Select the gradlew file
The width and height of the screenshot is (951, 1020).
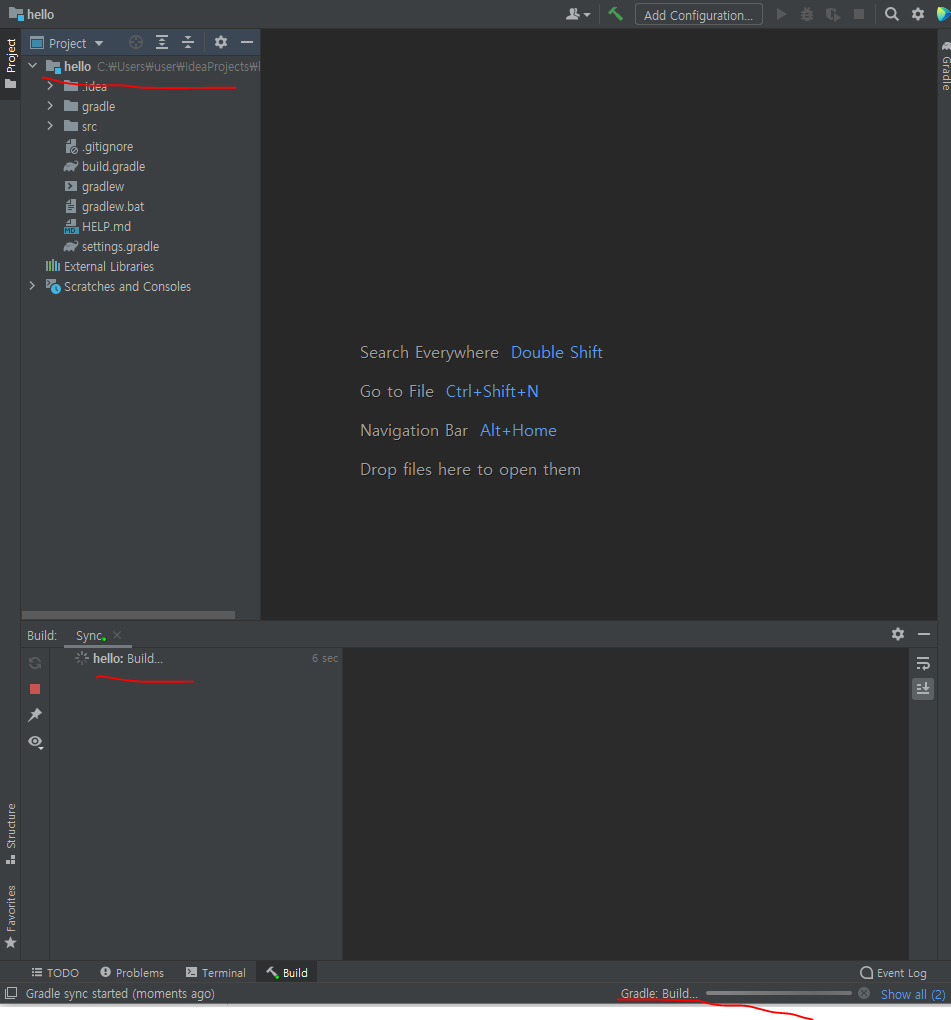(94, 187)
